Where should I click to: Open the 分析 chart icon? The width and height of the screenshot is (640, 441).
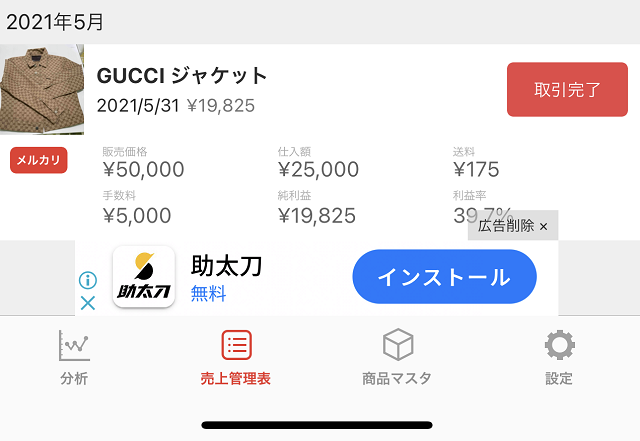pyautogui.click(x=74, y=345)
